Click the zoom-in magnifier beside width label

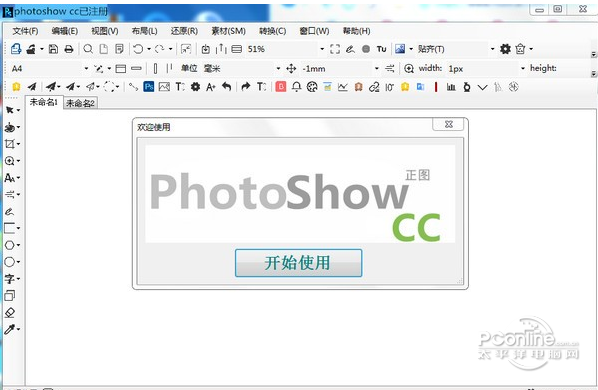[409, 69]
